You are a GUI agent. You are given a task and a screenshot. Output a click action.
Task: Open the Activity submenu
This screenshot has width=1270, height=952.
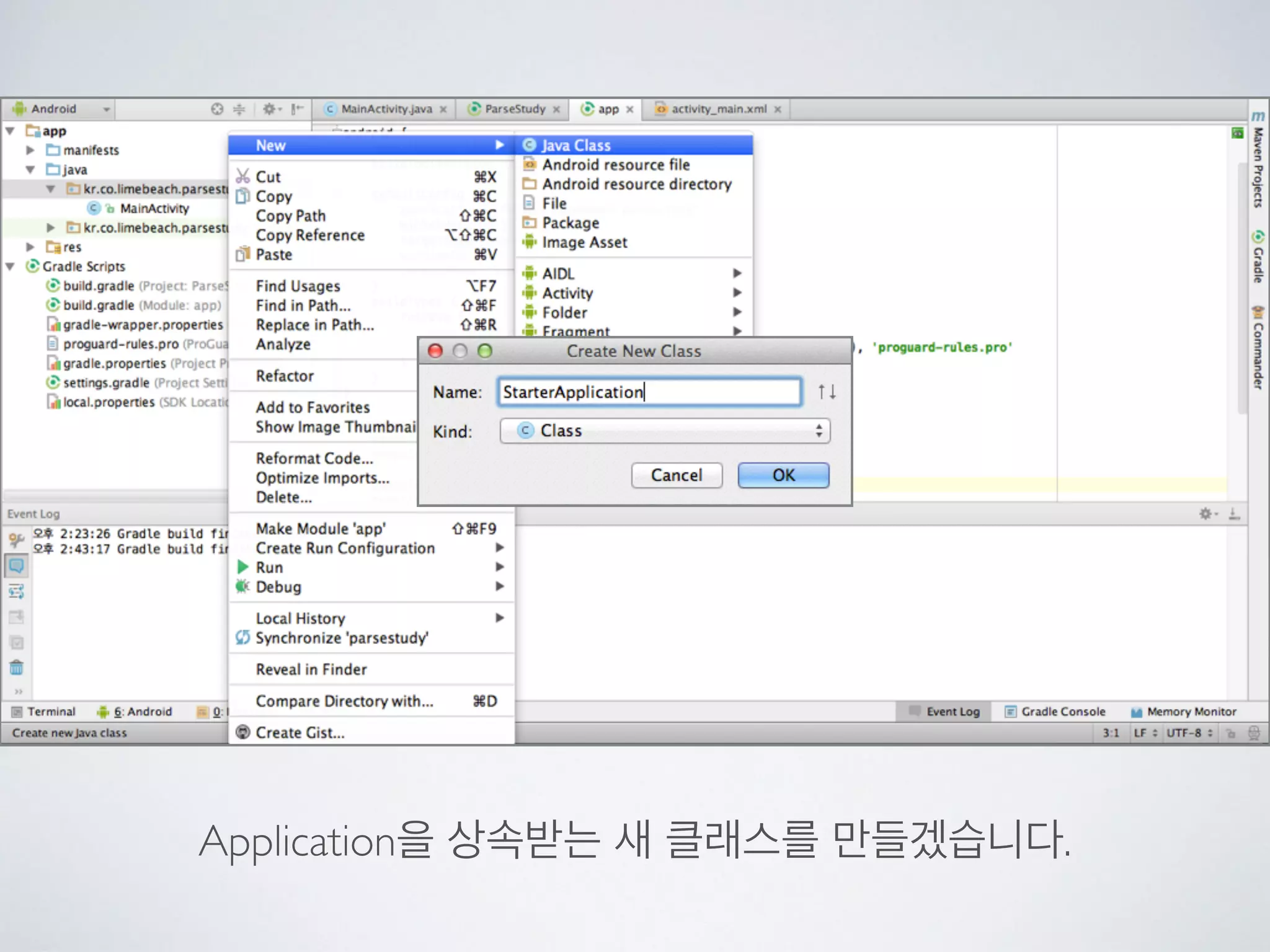click(633, 293)
